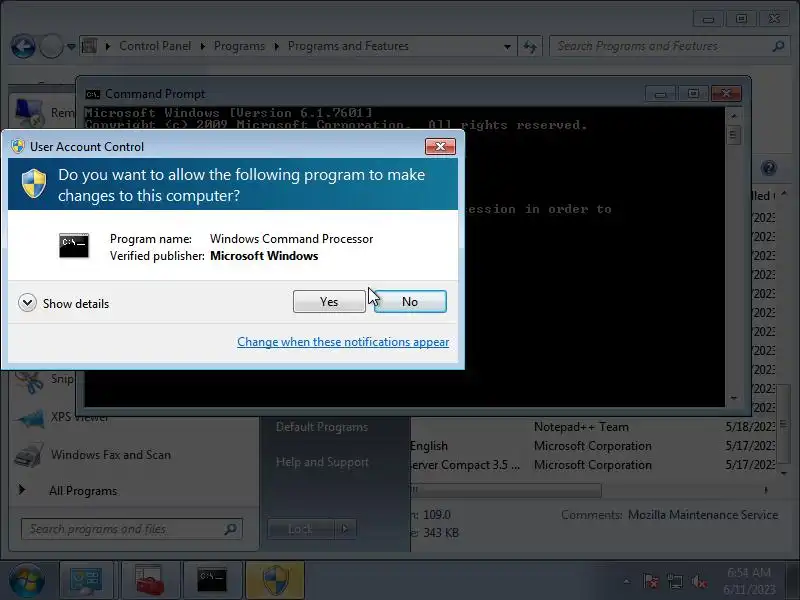Open the address bar history dropdown arrow
The height and width of the screenshot is (600, 800).
(x=507, y=46)
